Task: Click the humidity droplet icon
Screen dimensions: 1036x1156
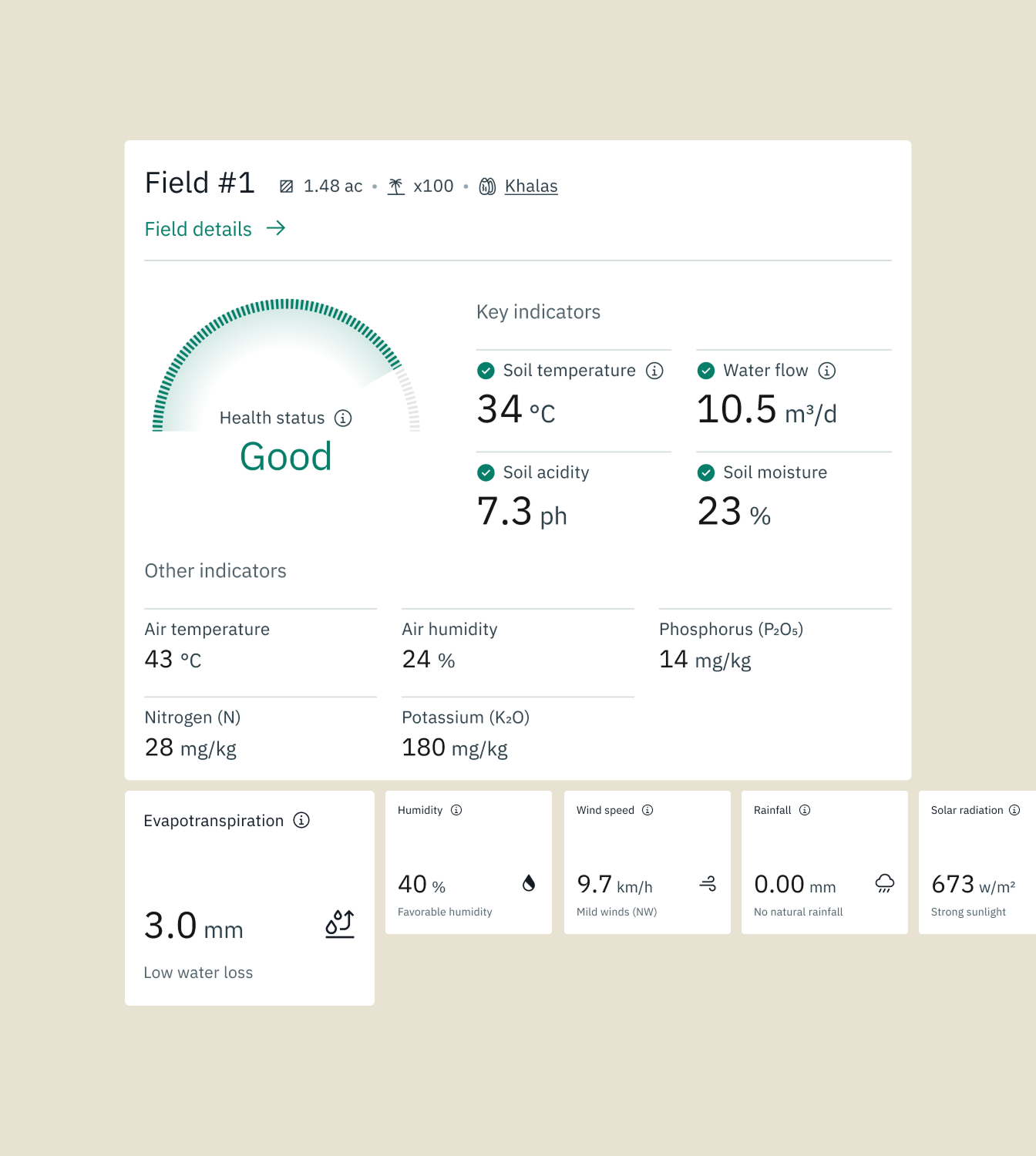Action: click(529, 883)
